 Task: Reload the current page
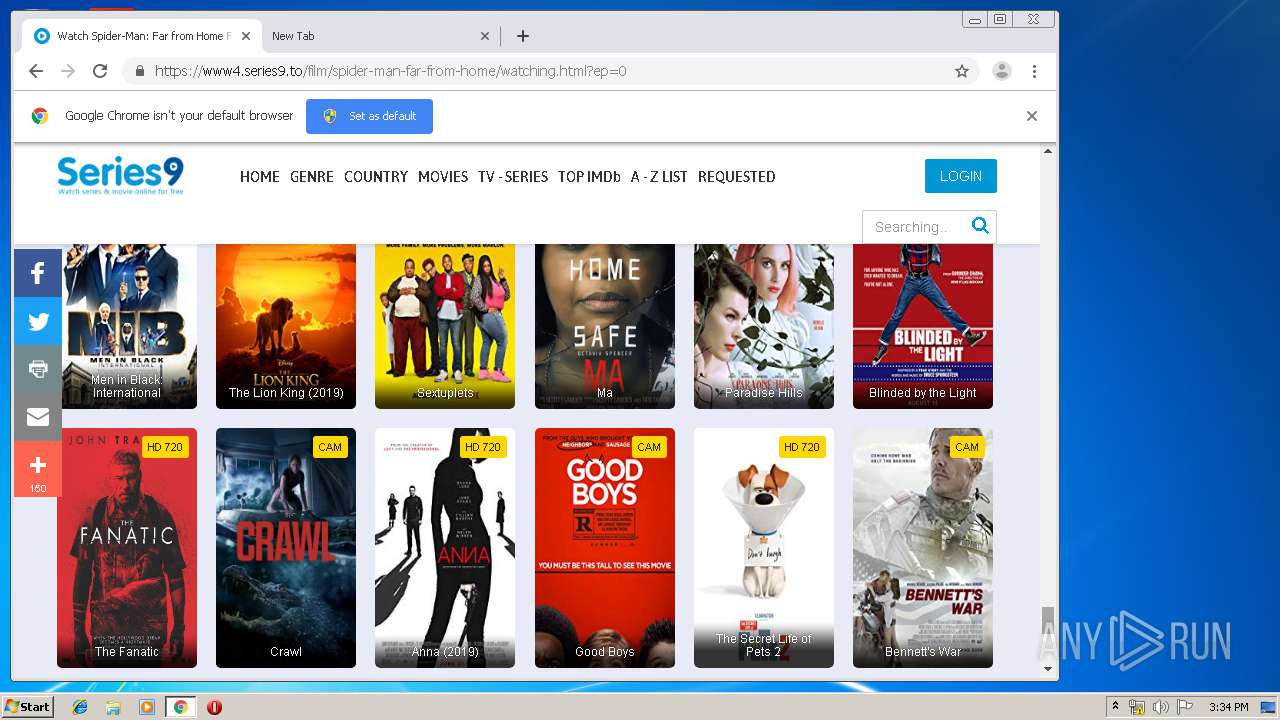pyautogui.click(x=100, y=71)
